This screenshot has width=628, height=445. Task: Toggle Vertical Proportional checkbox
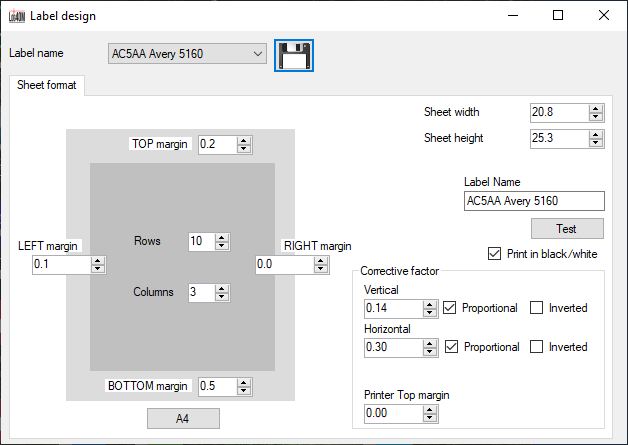click(449, 308)
